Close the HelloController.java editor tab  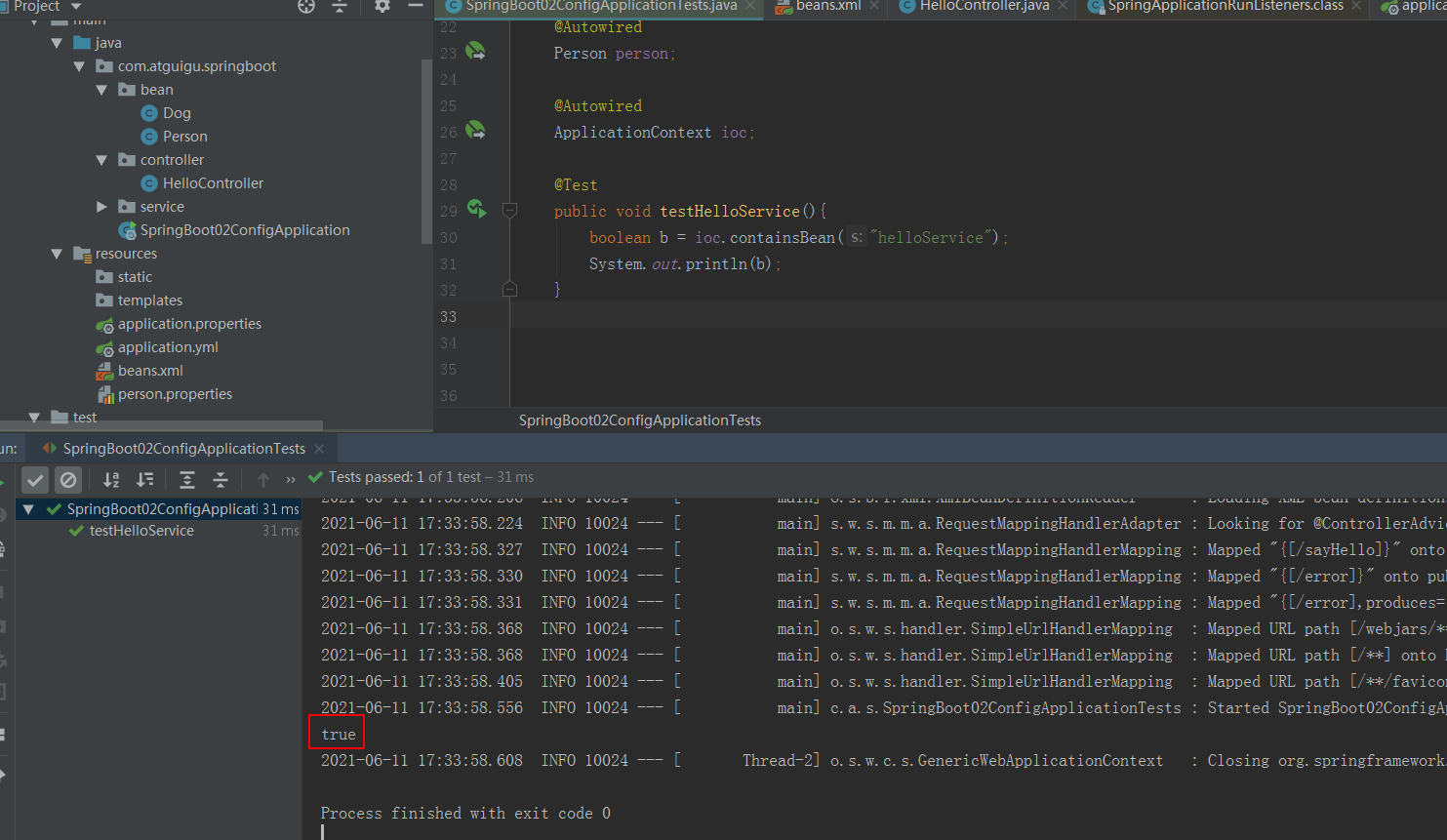click(x=1063, y=6)
